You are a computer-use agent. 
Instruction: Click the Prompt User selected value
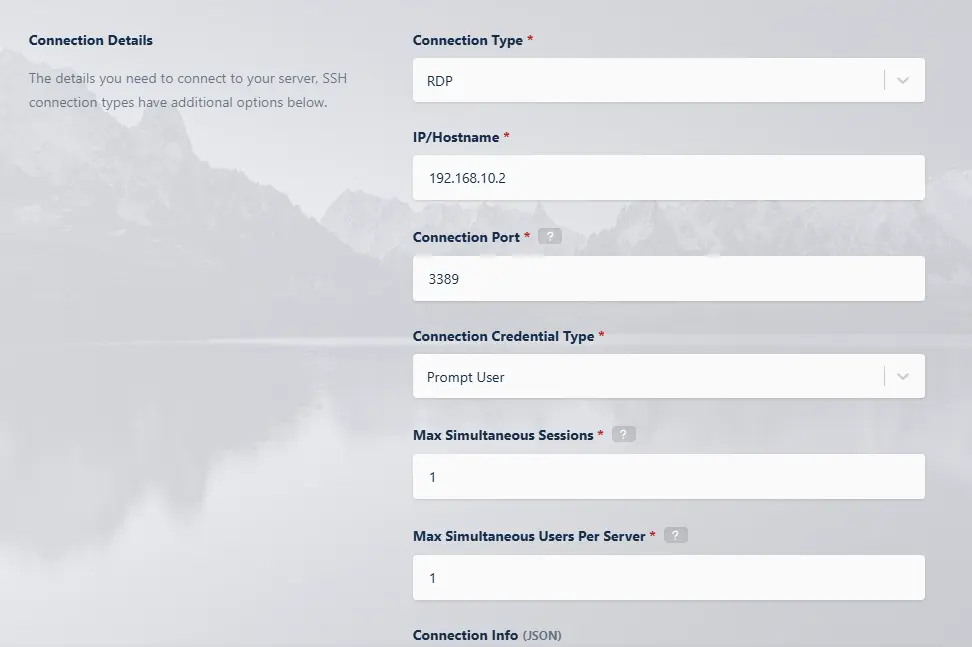(465, 377)
